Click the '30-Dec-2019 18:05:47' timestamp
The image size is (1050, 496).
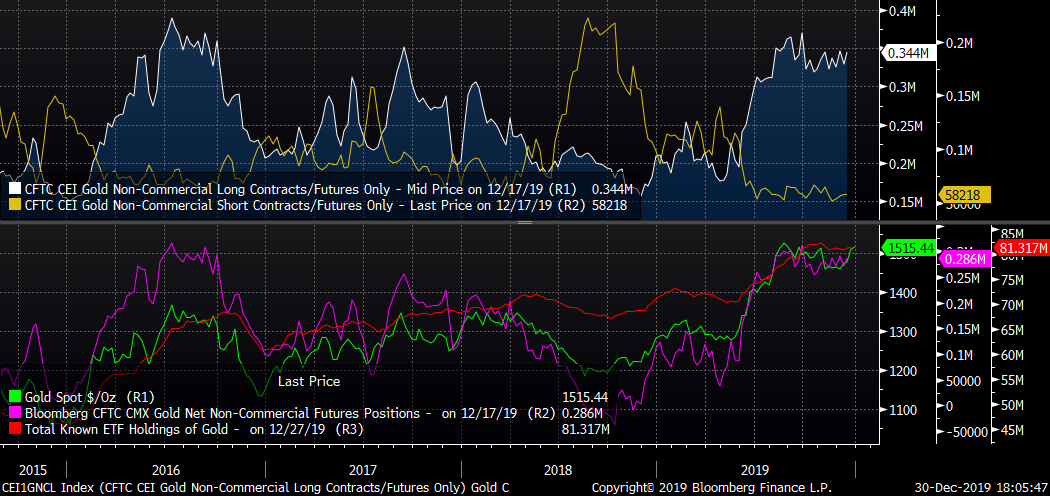[982, 488]
